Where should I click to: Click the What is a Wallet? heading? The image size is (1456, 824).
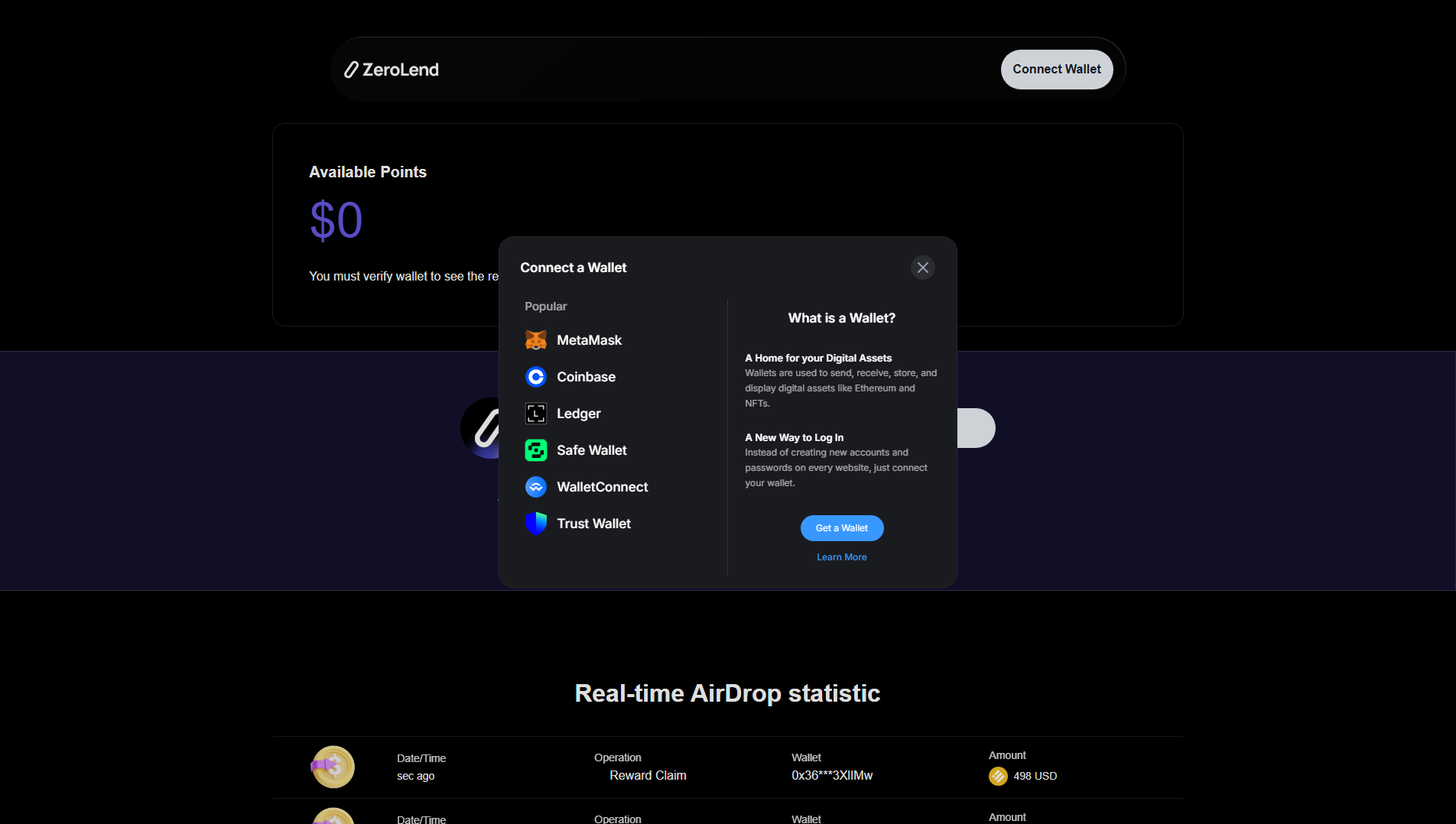(842, 318)
